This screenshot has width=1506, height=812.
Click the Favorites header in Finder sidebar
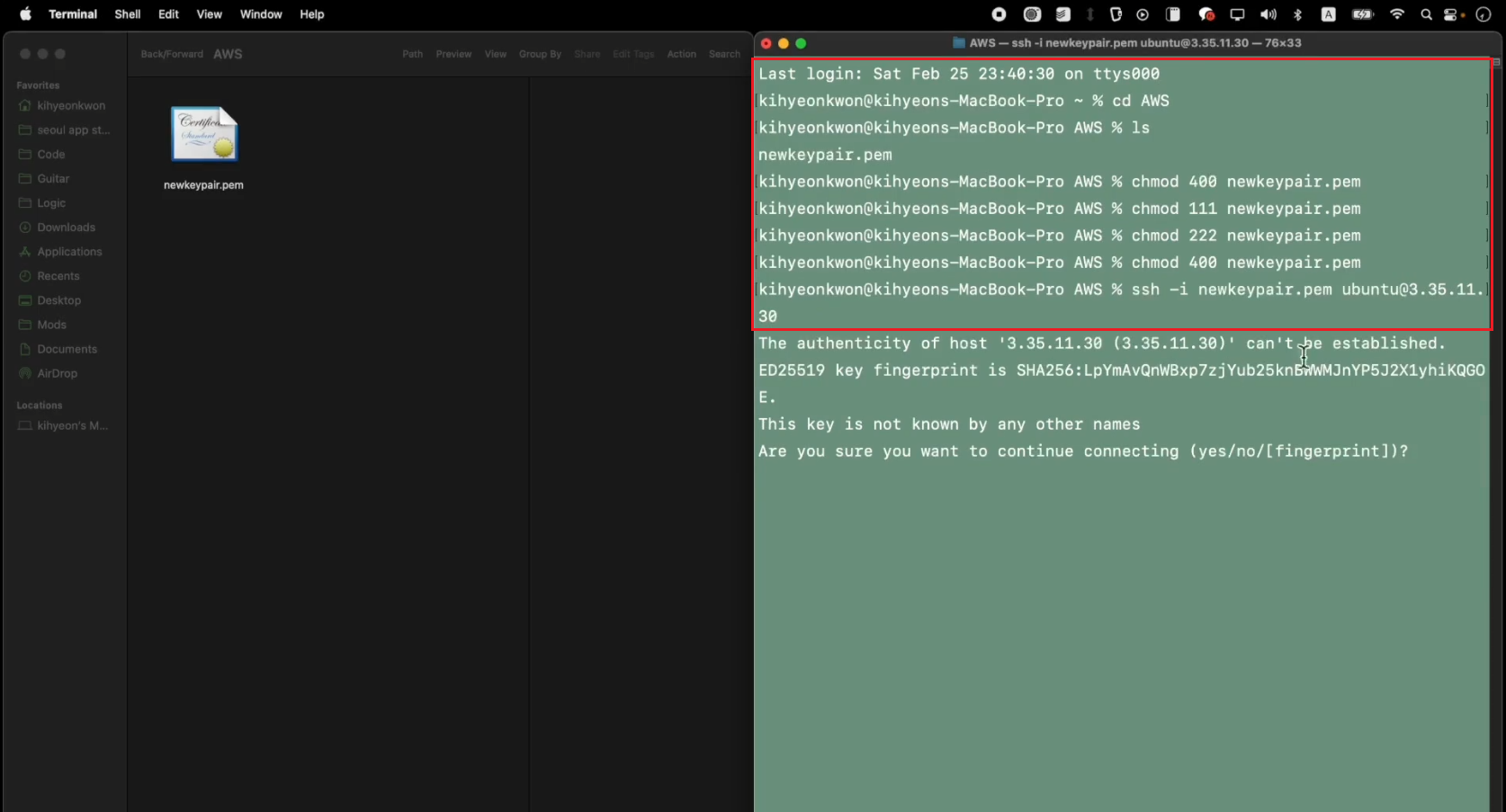point(38,85)
